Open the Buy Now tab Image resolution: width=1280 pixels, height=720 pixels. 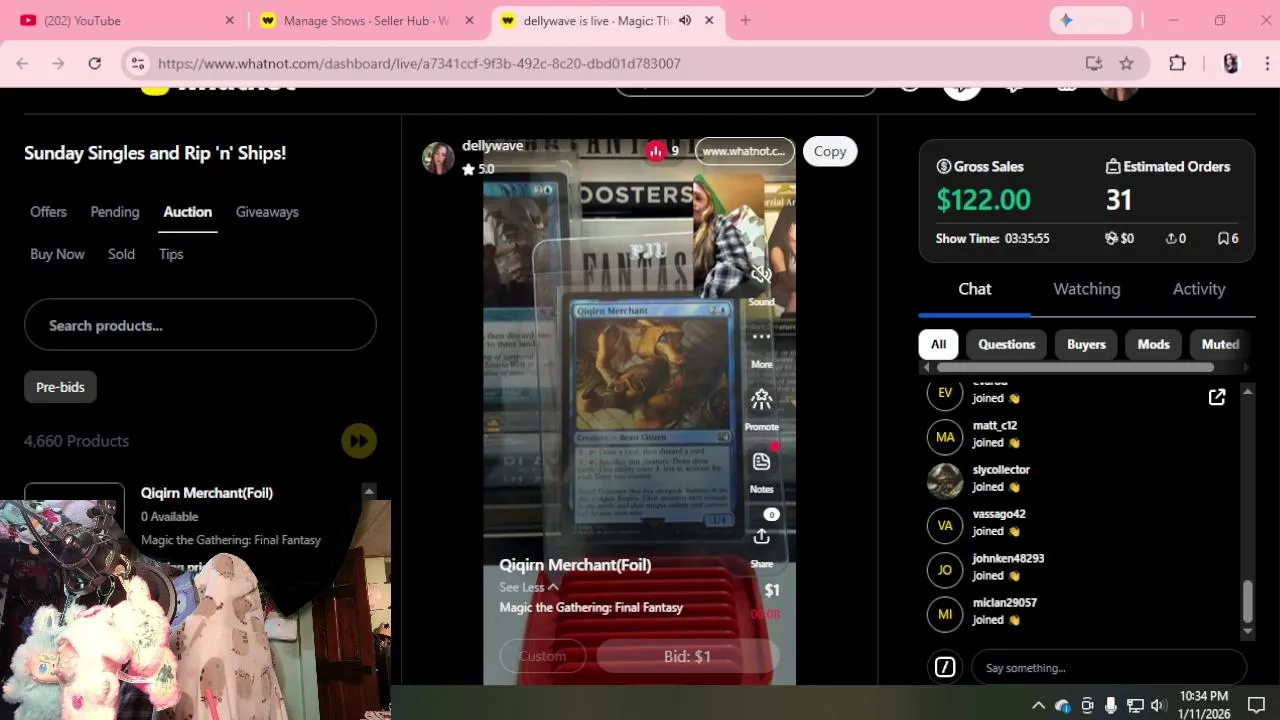coord(57,254)
